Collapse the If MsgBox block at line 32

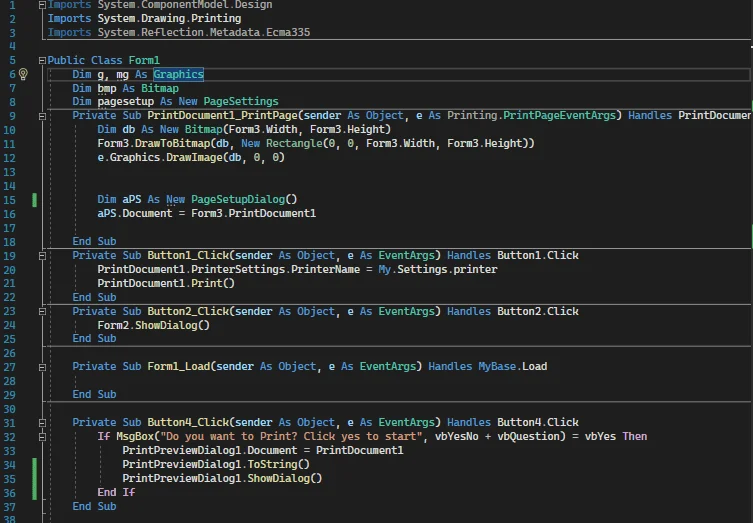(42, 437)
